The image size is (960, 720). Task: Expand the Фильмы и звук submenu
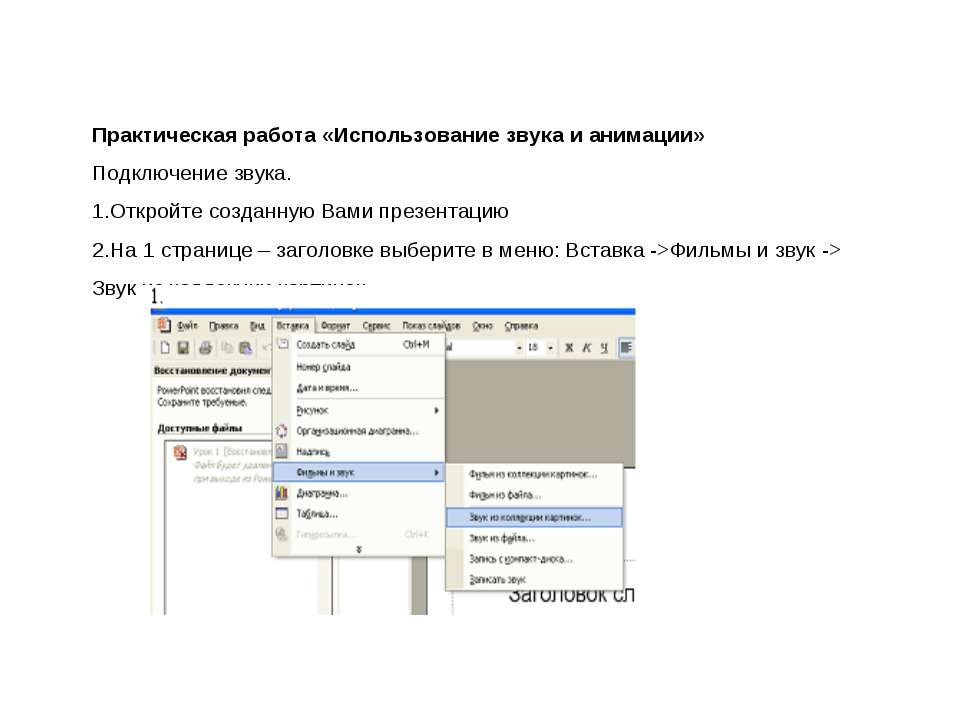(x=359, y=472)
